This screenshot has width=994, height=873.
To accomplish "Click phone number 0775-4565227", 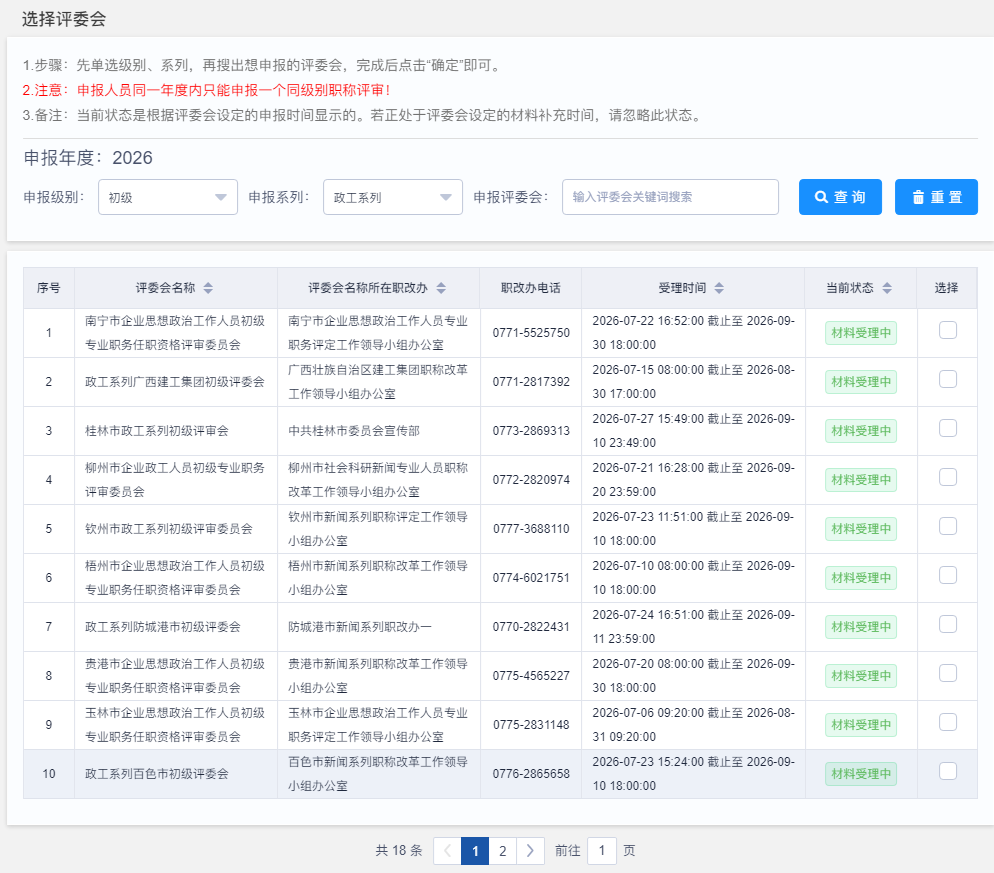I will click(x=531, y=676).
